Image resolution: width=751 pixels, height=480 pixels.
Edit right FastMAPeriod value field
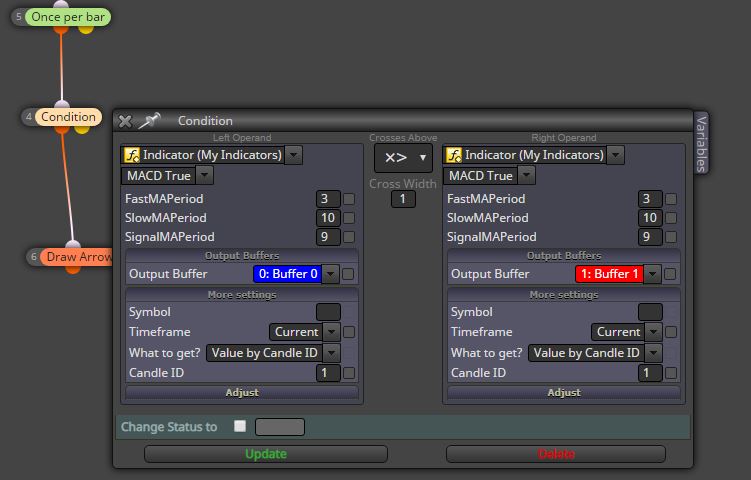(650, 199)
